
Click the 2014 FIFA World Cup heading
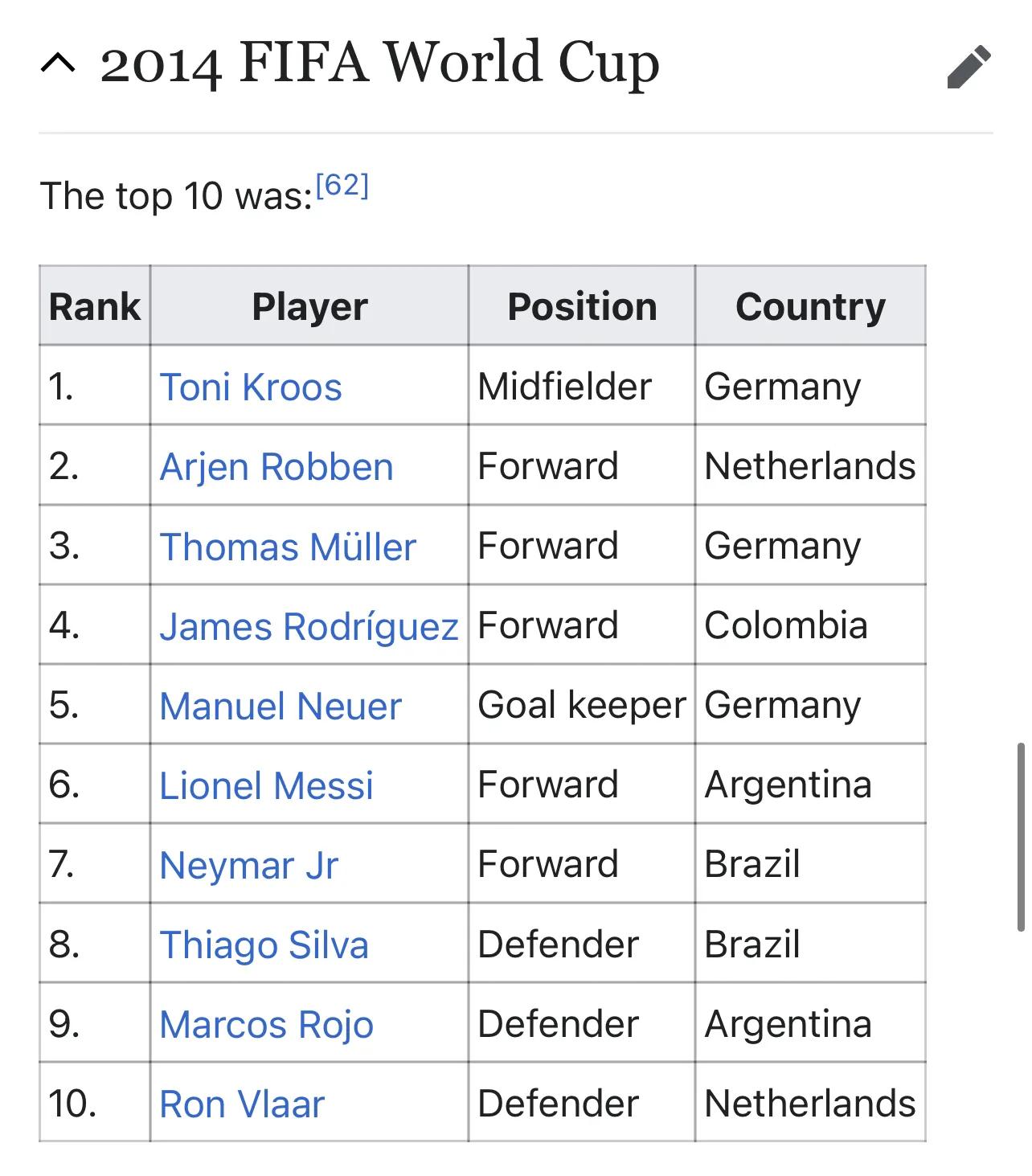[x=379, y=63]
